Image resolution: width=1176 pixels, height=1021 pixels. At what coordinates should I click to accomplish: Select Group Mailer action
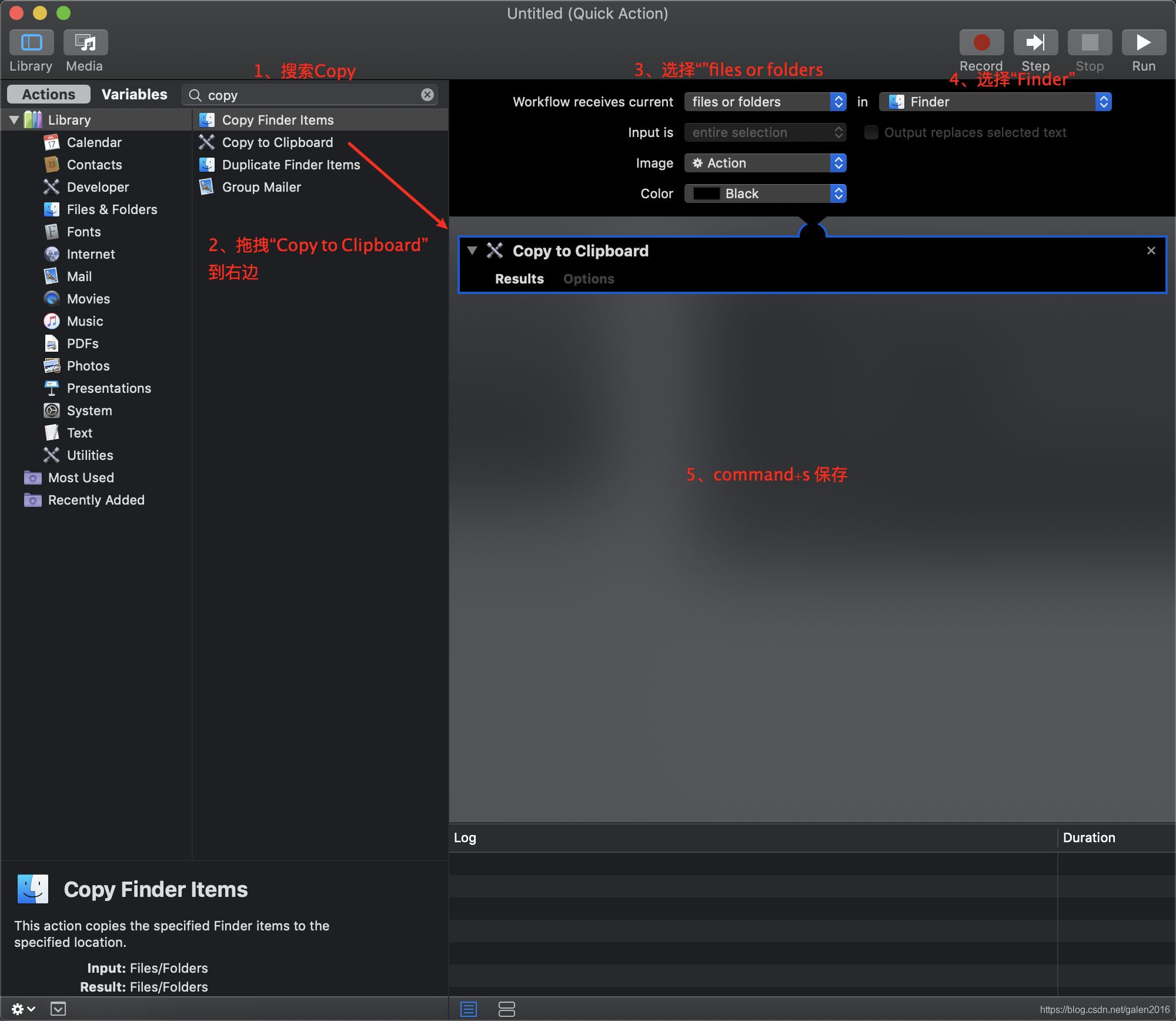pos(321,187)
